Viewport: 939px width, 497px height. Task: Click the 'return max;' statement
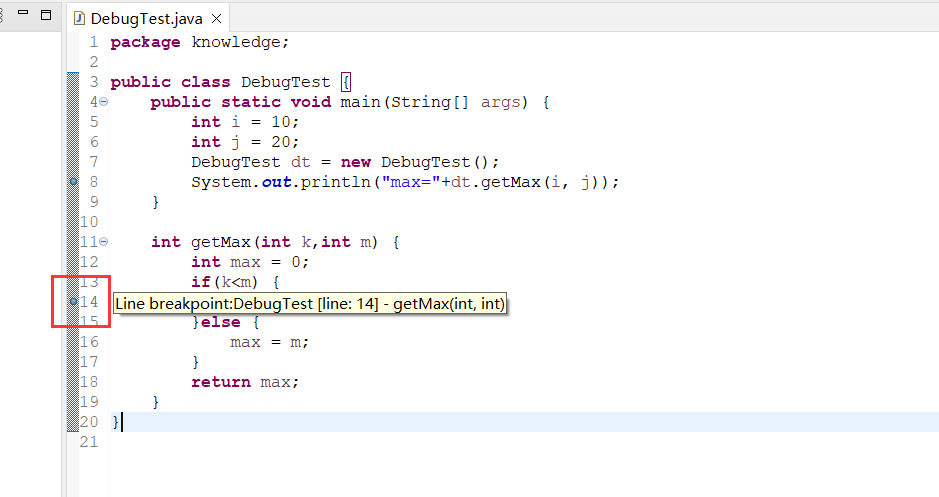pyautogui.click(x=245, y=382)
